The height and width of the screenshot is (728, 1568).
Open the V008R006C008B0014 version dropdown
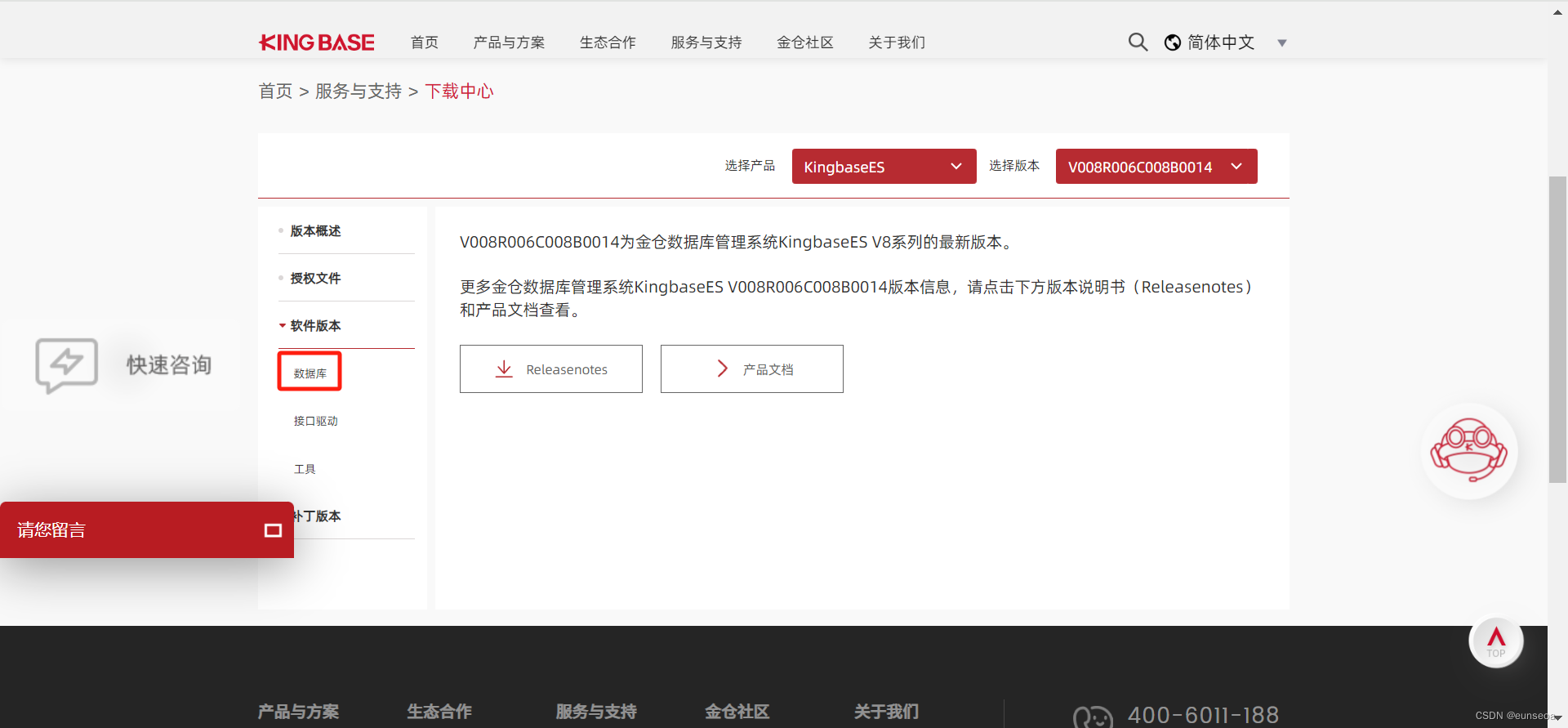tap(1156, 167)
